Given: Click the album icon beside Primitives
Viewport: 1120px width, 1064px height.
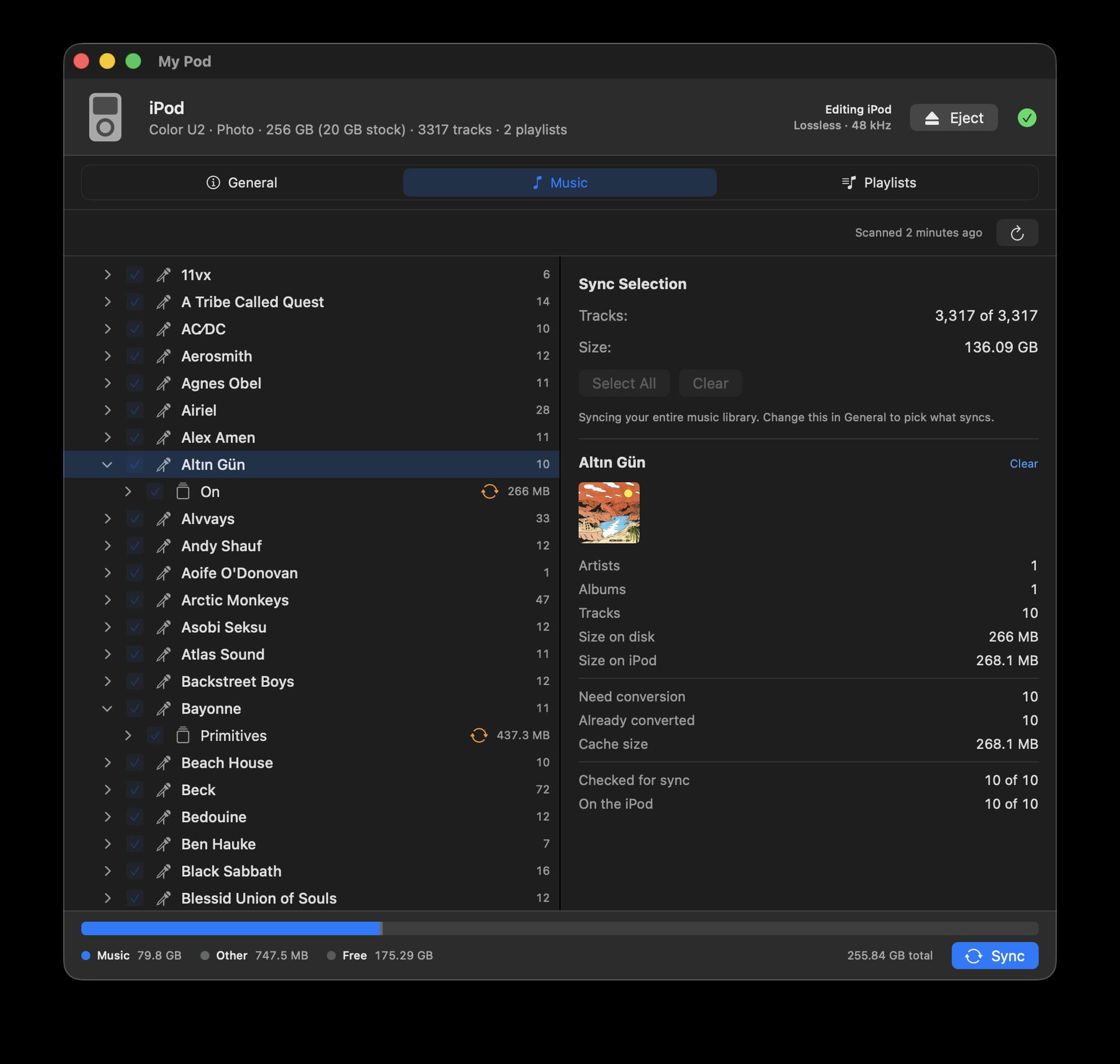Looking at the screenshot, I should click(x=183, y=735).
